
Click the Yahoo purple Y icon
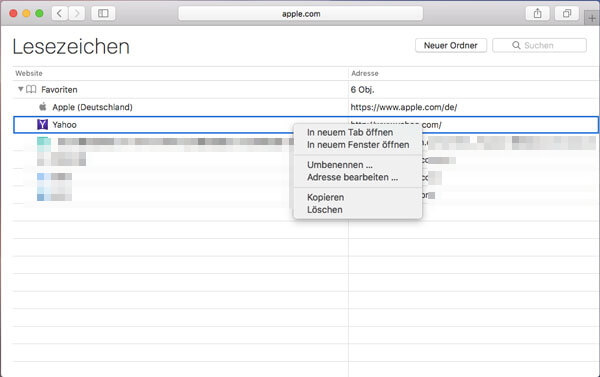point(42,124)
